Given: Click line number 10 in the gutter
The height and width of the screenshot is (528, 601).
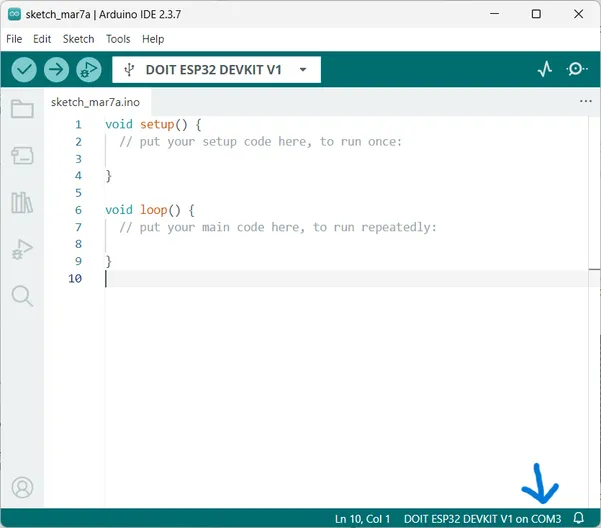Looking at the screenshot, I should [75, 279].
